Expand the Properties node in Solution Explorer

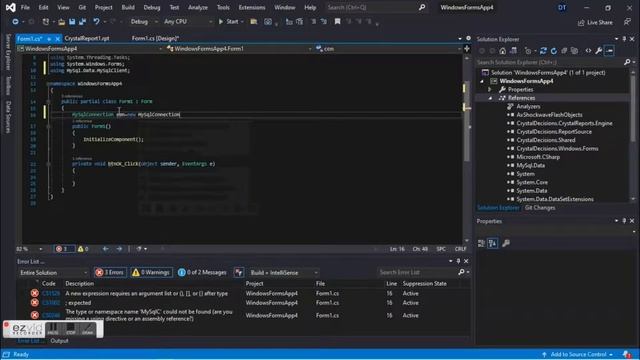pos(490,89)
